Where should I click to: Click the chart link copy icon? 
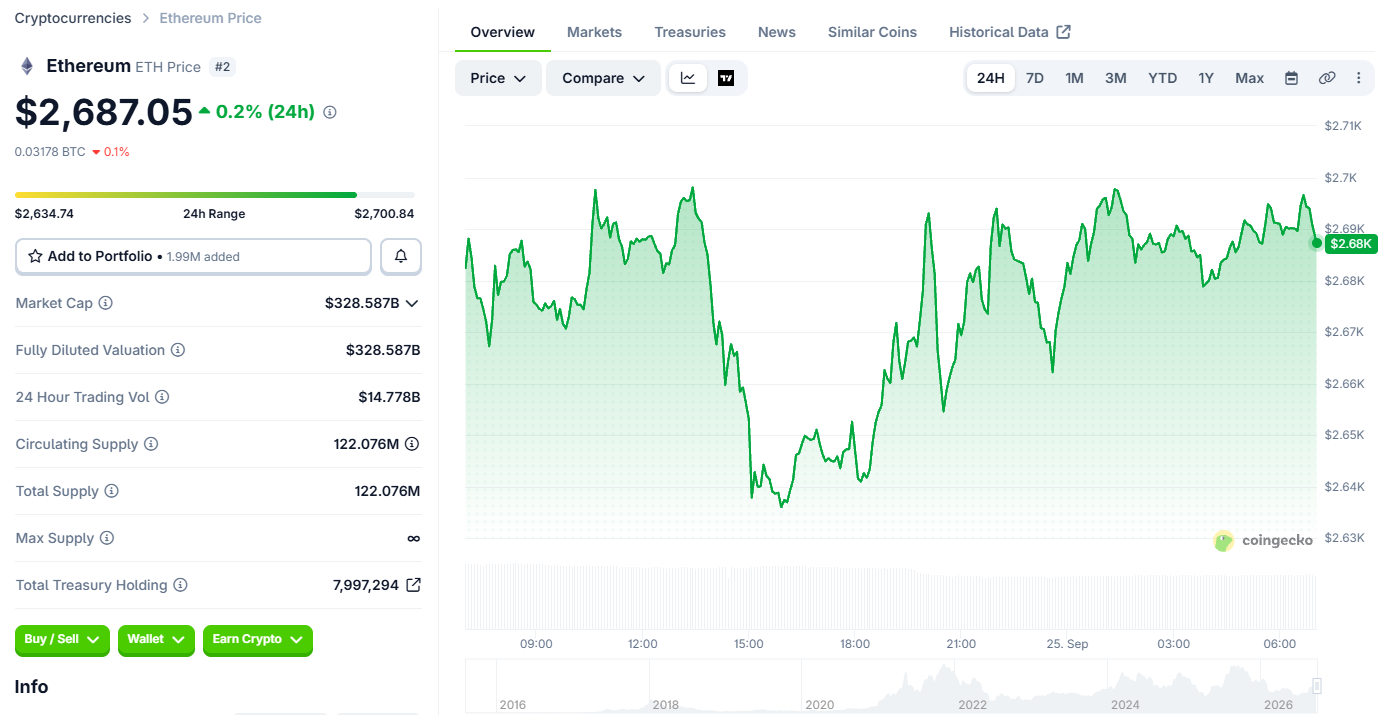coord(1327,78)
